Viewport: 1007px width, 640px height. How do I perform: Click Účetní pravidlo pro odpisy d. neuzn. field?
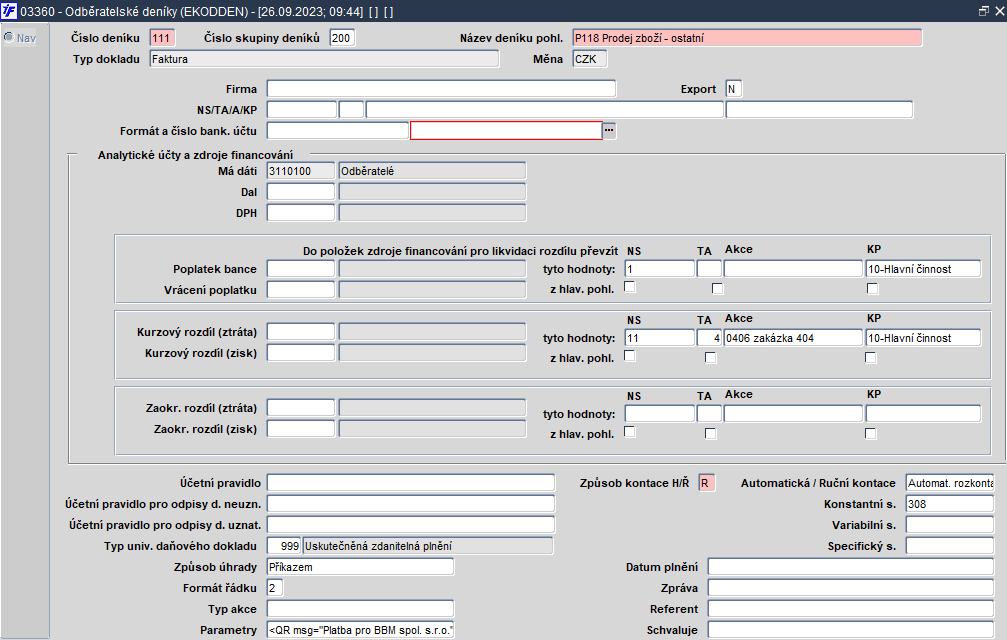pyautogui.click(x=410, y=504)
